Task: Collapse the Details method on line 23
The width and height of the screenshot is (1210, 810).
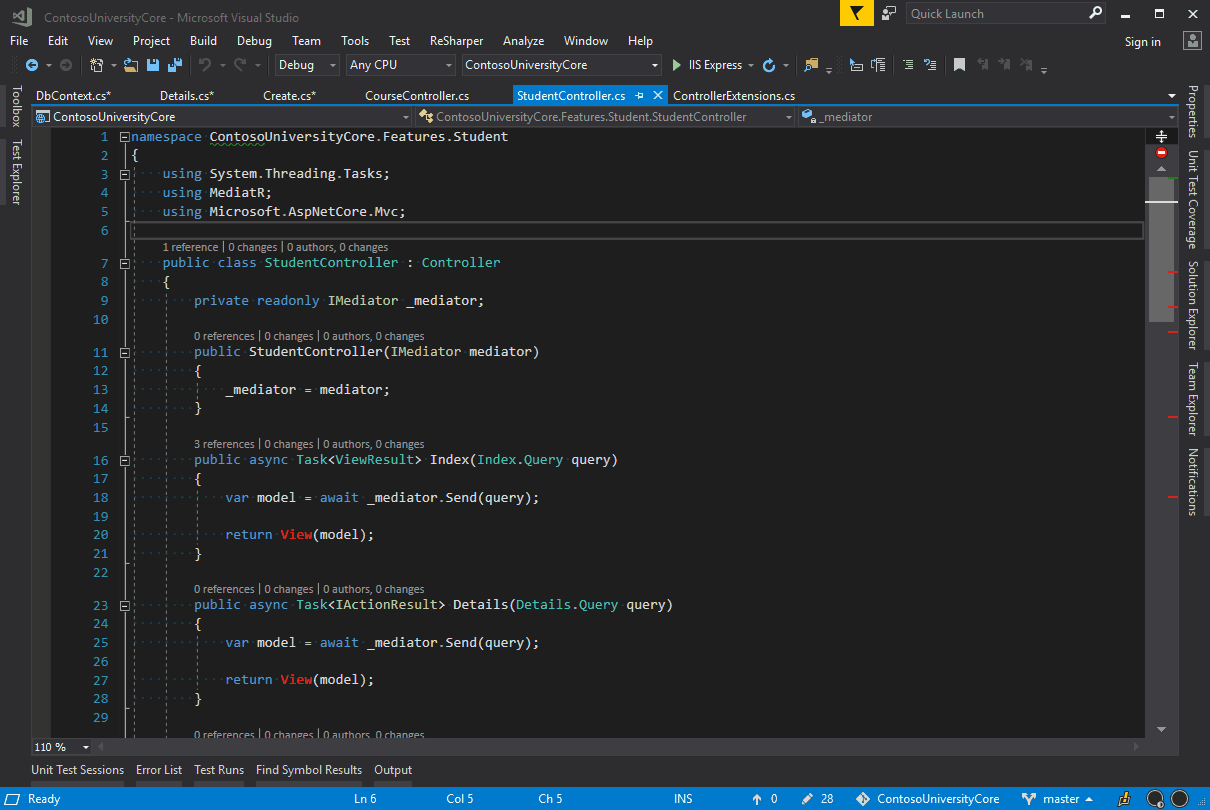Action: (x=124, y=606)
